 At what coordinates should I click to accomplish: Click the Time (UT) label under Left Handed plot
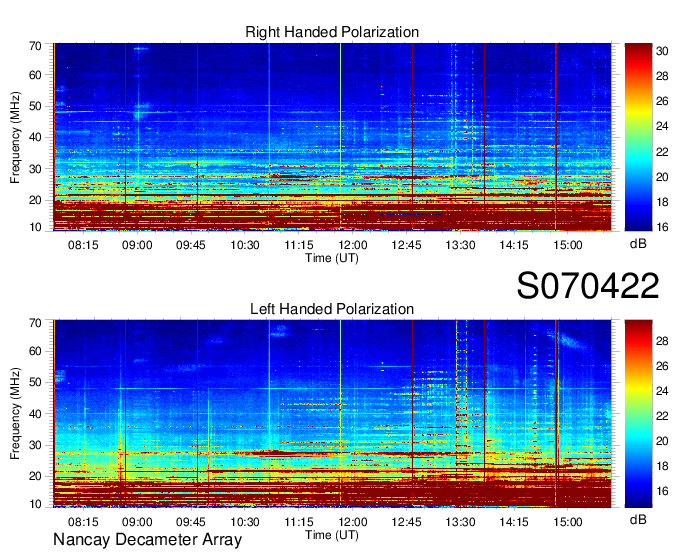click(332, 535)
